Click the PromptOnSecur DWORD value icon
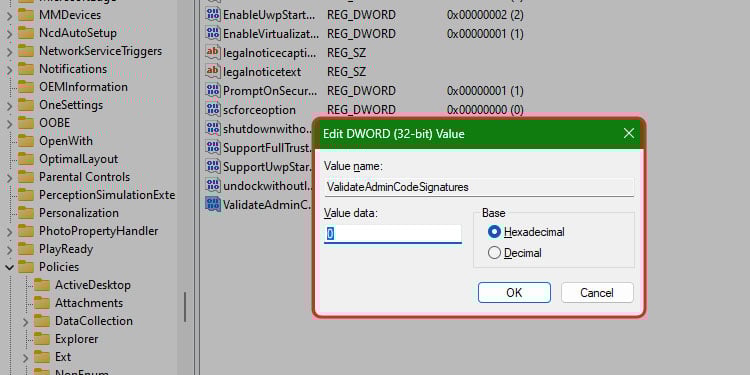This screenshot has height=375, width=750. [212, 90]
